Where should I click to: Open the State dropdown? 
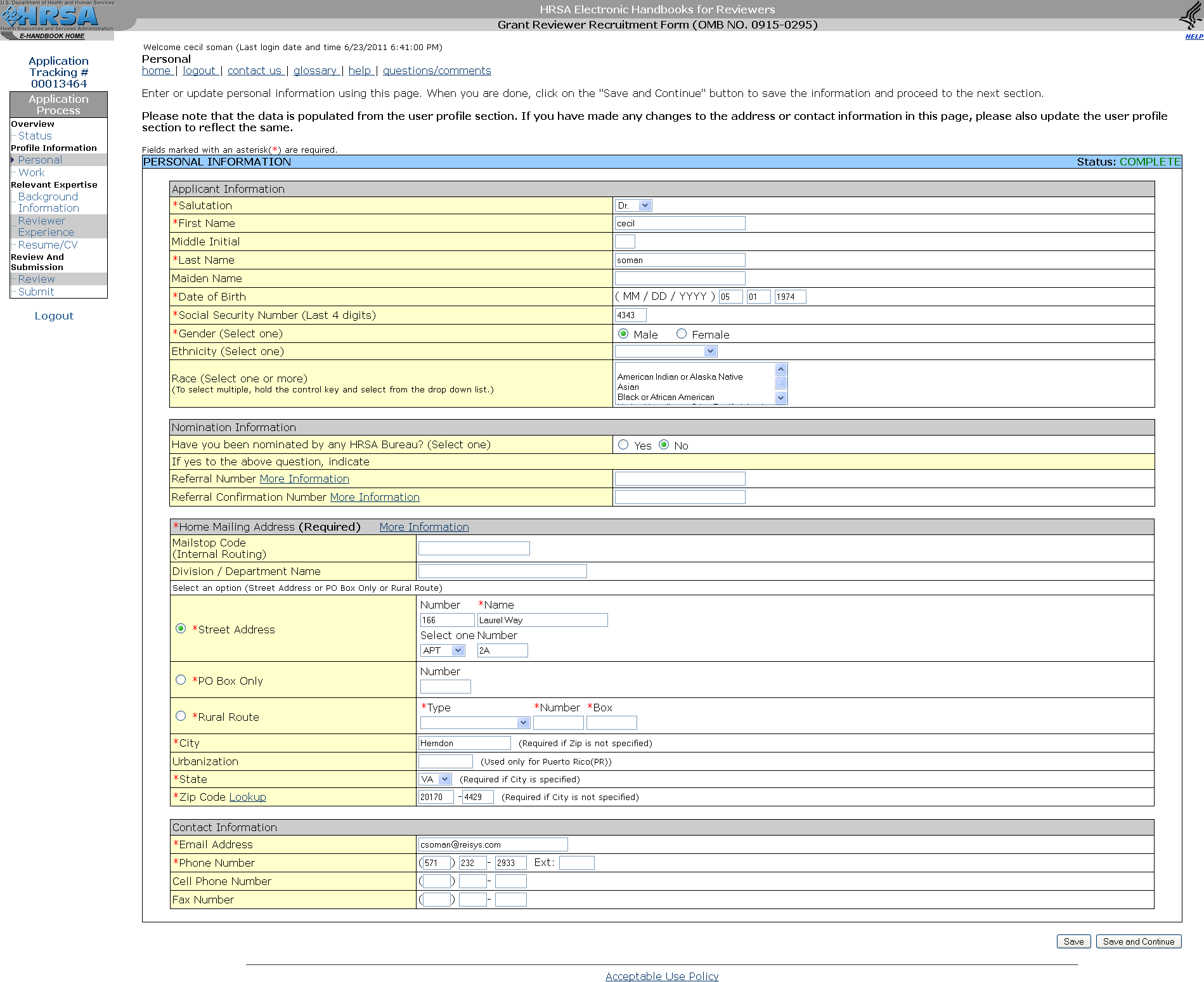click(x=435, y=779)
